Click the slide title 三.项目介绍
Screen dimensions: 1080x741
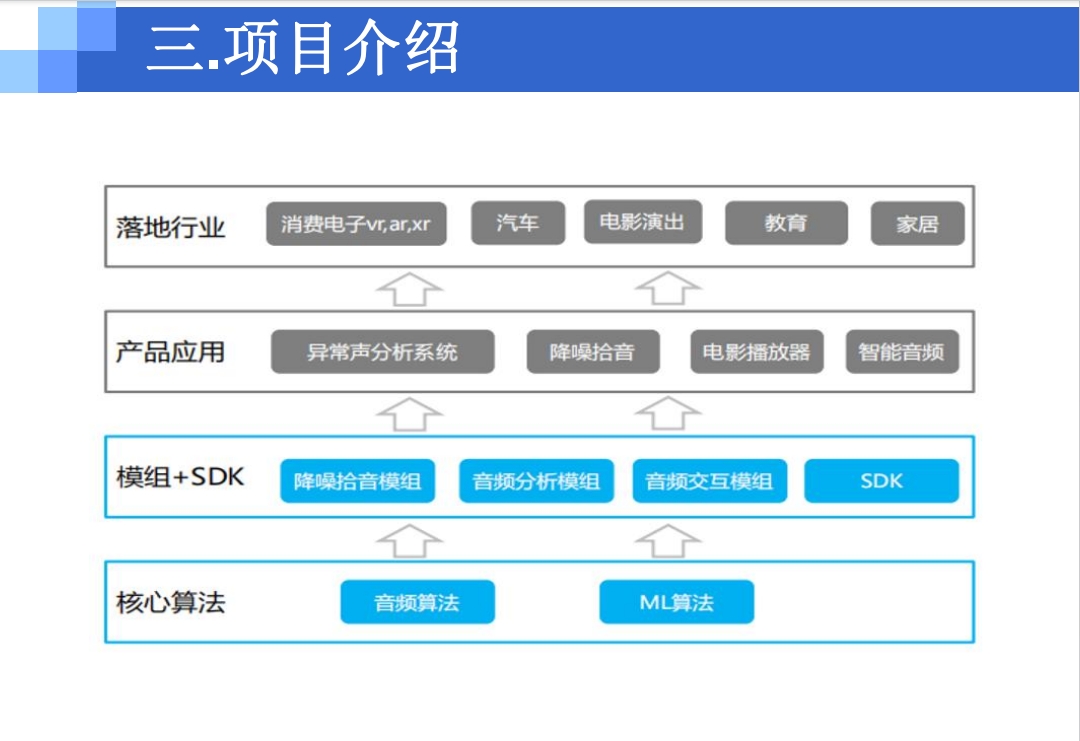point(302,47)
